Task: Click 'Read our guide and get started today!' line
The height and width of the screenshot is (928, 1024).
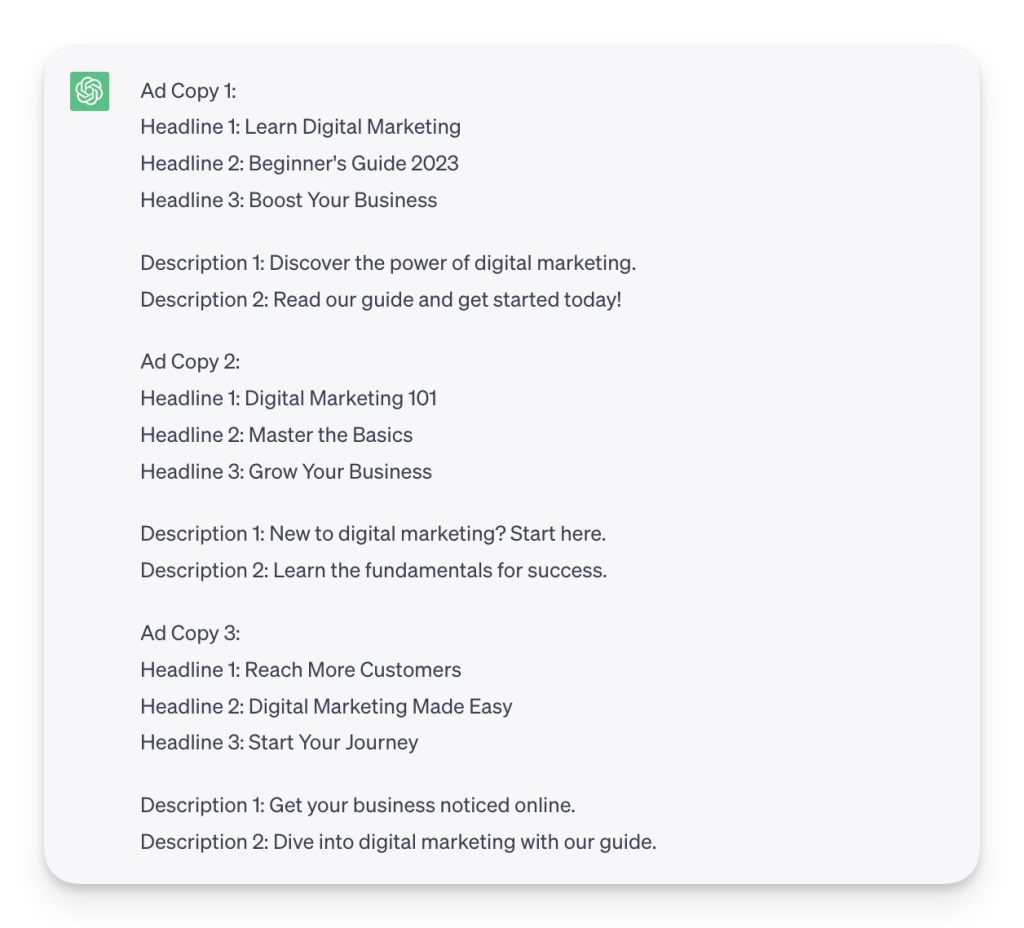Action: (x=380, y=299)
